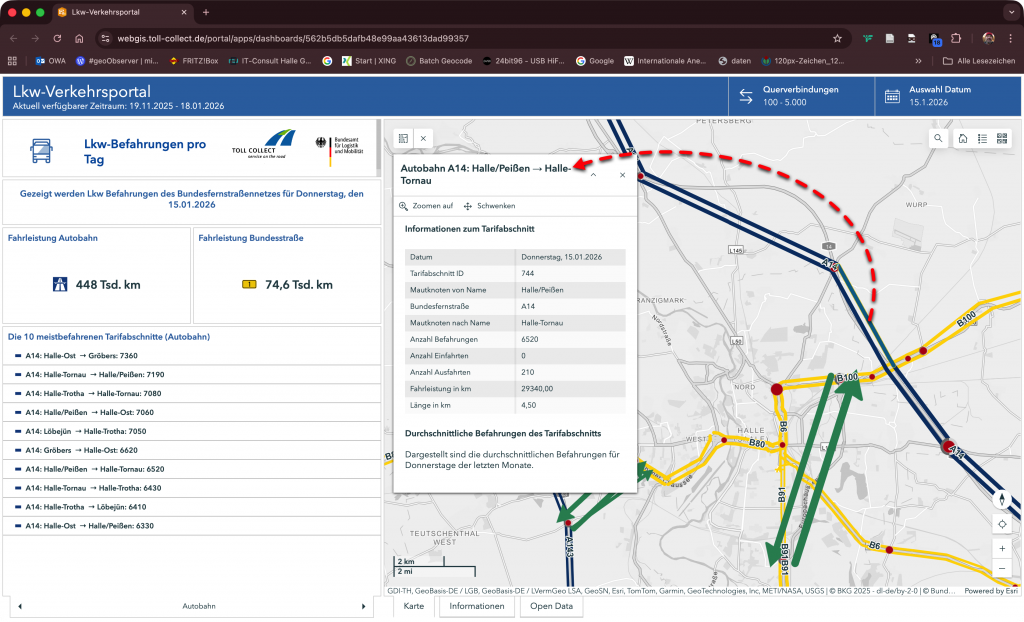Open the Querverbindungen filter selector
The image size is (1024, 622).
pyautogui.click(x=801, y=96)
